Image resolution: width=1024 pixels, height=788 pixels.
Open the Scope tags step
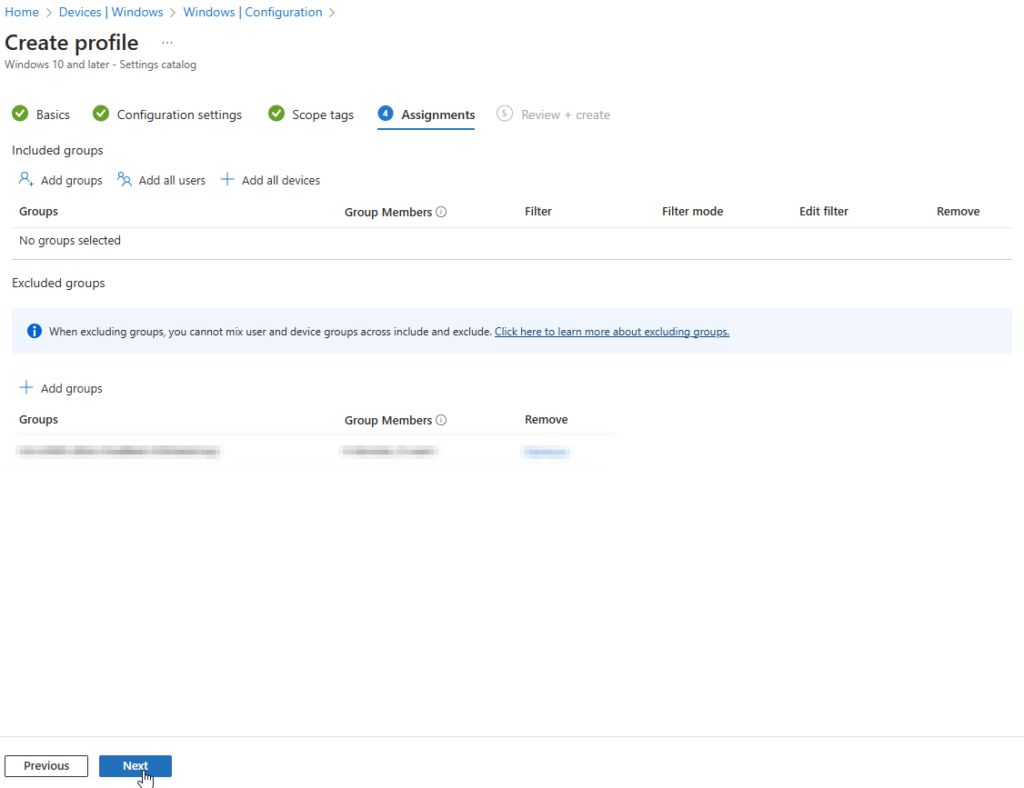coord(312,115)
